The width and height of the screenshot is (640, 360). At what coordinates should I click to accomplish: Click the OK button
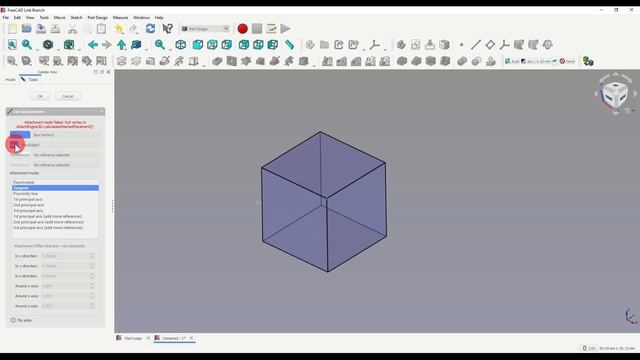(40, 96)
